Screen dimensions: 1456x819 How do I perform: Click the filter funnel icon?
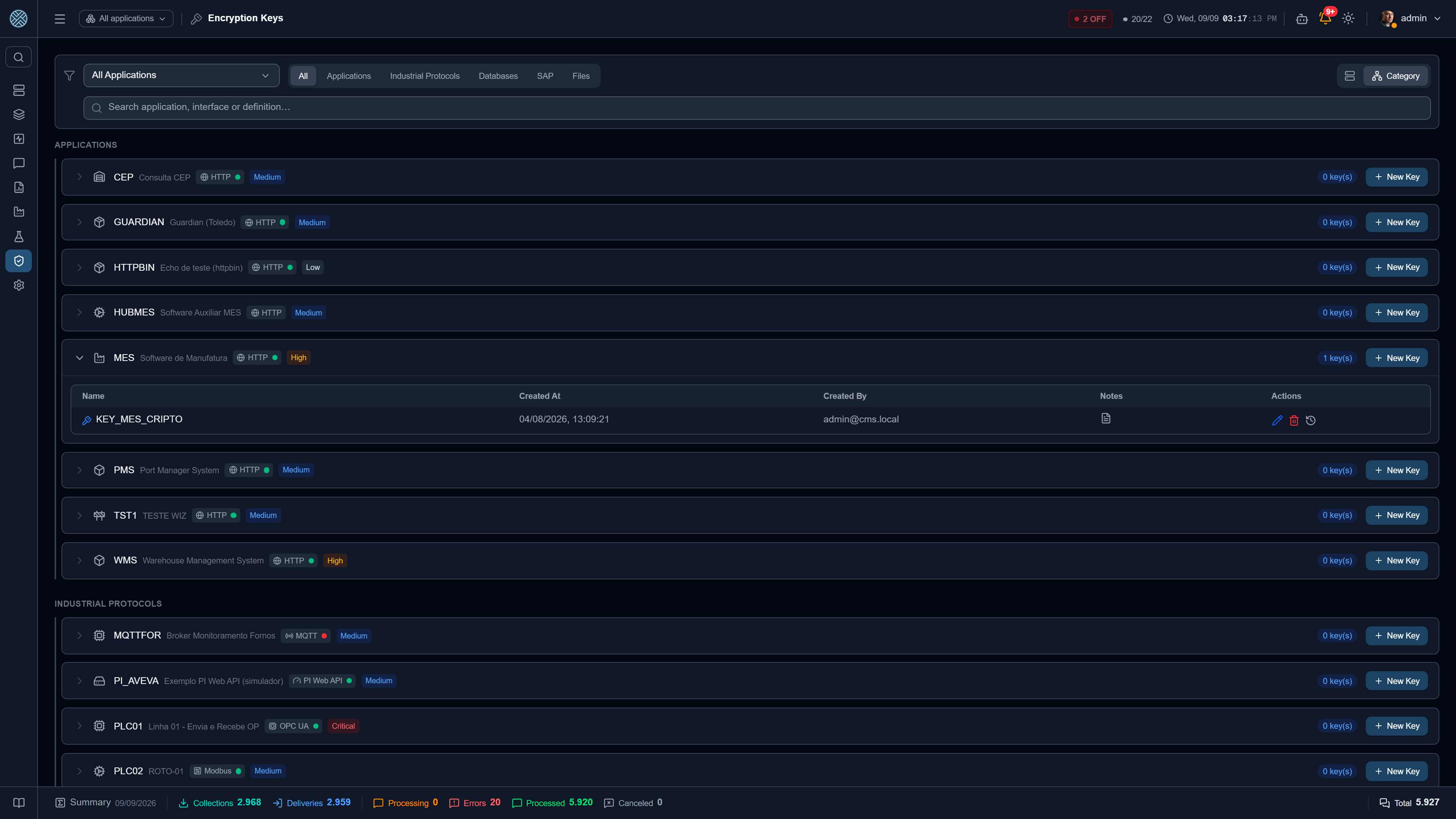tap(69, 76)
